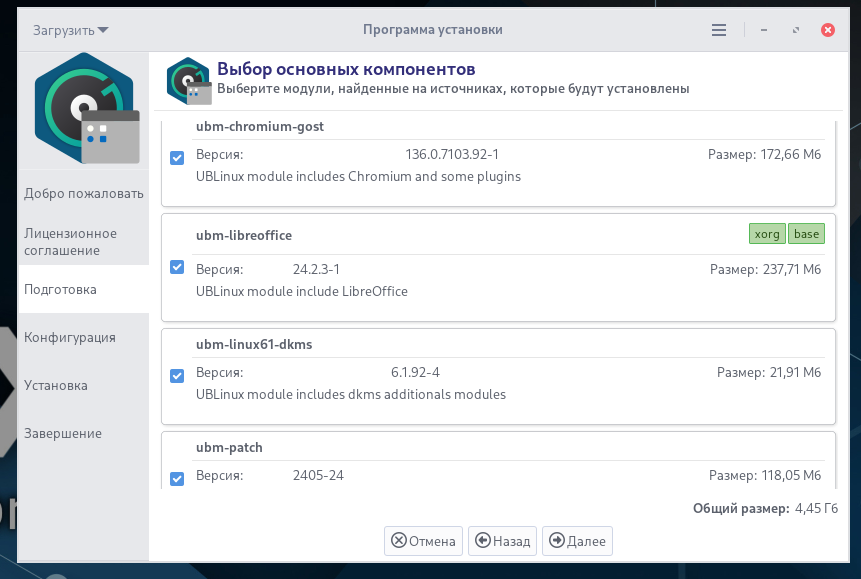
Task: Close the installer with red X button
Action: (x=828, y=30)
